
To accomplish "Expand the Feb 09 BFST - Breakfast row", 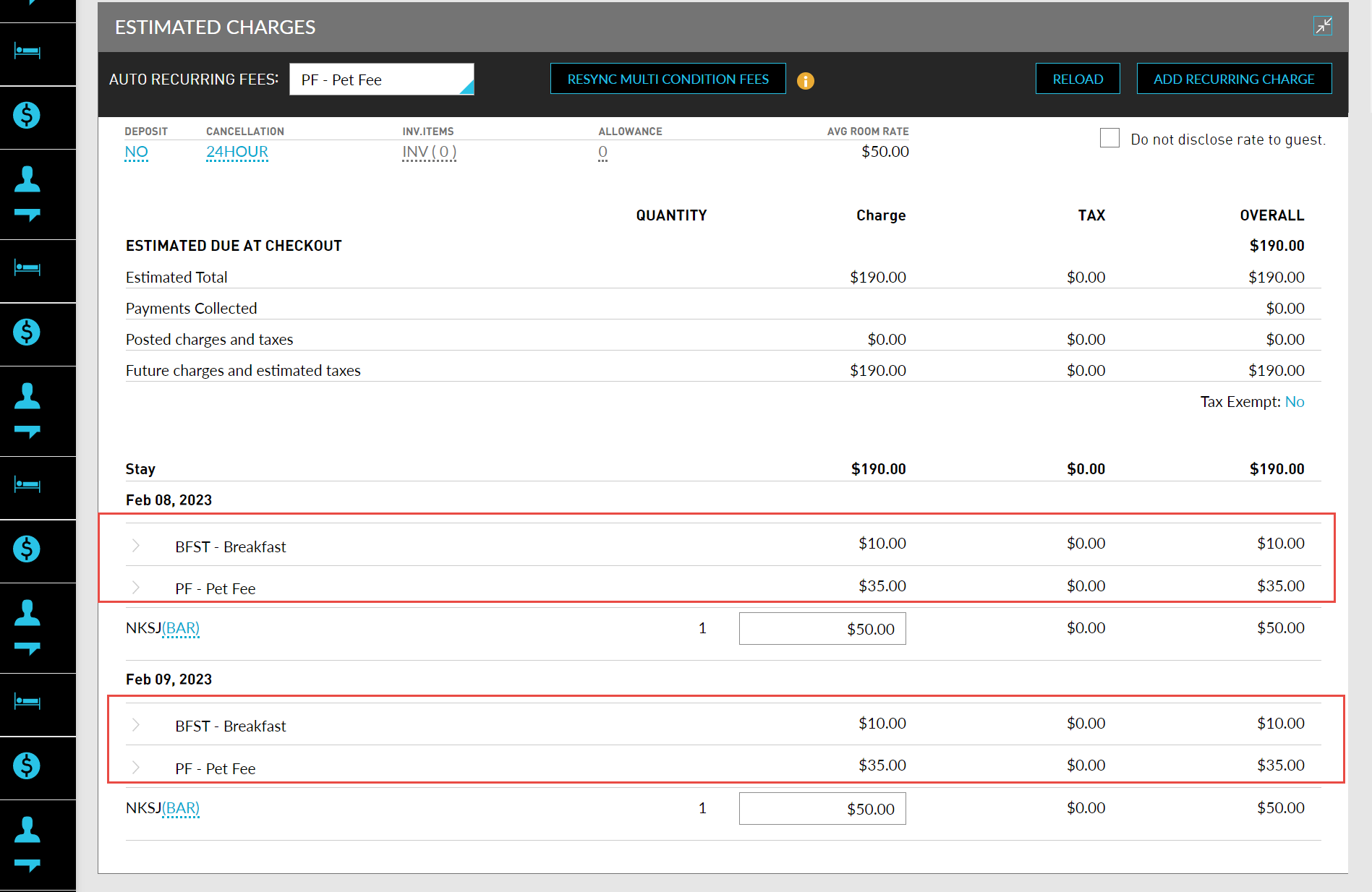I will (136, 725).
